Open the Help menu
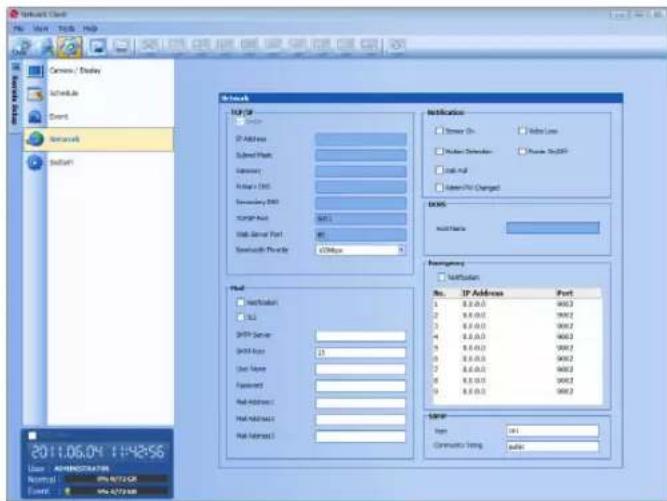 90,28
